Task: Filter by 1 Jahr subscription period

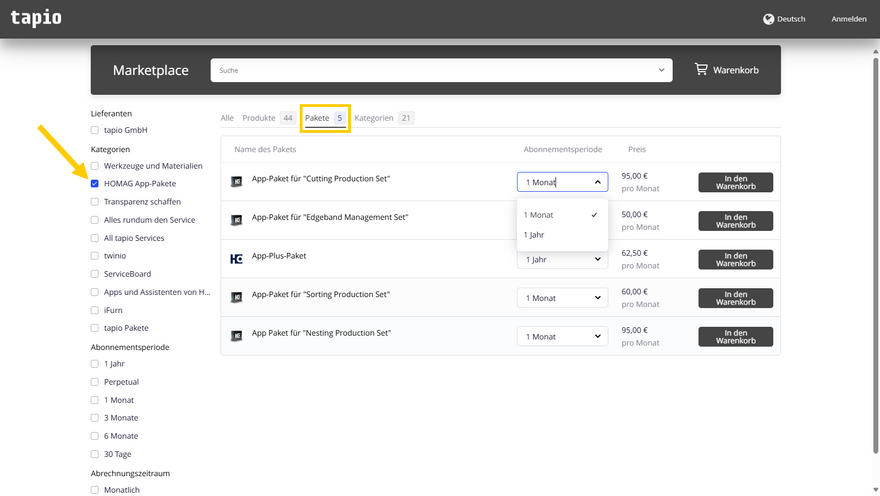Action: [x=94, y=364]
